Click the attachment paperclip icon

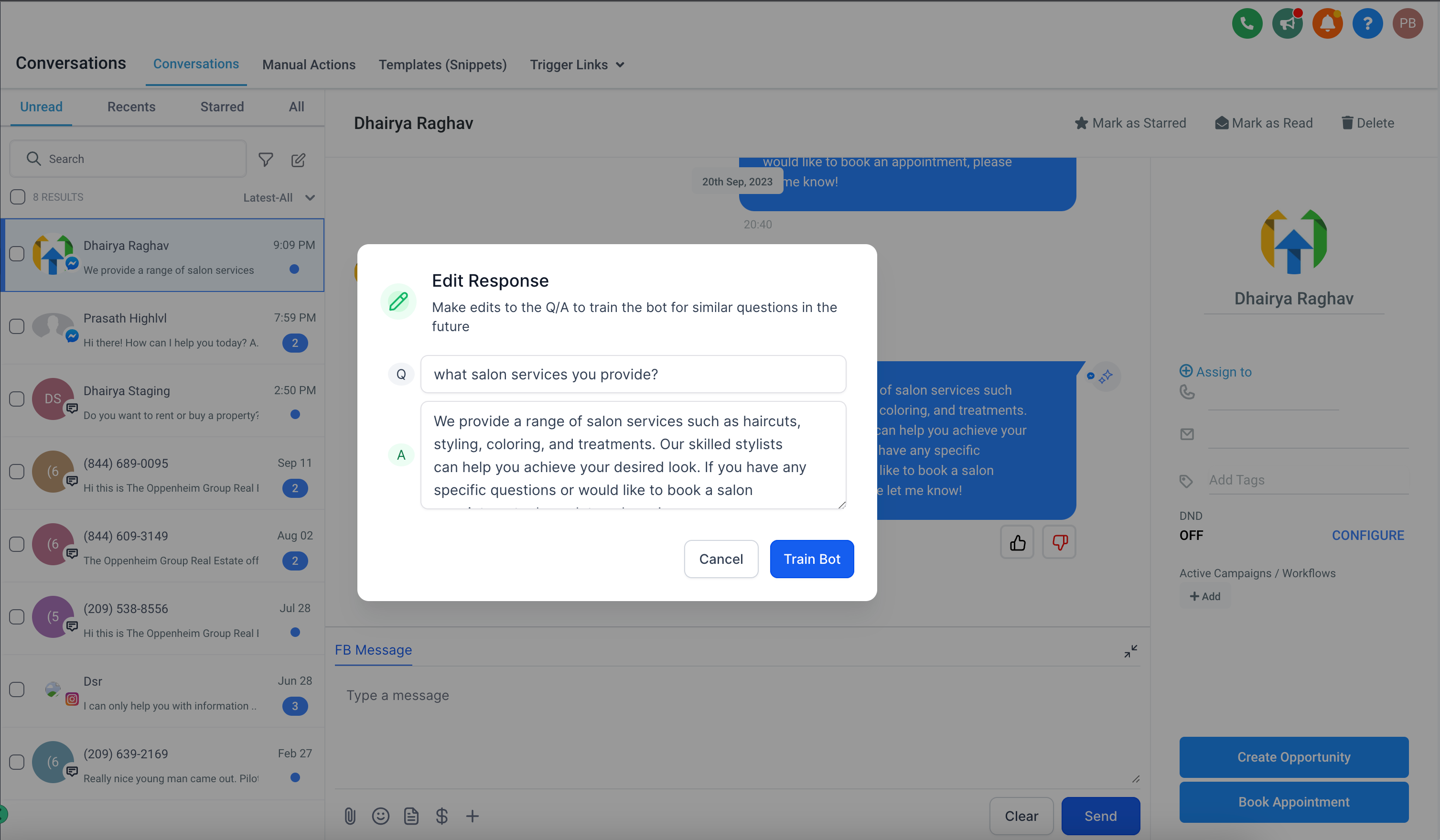pyautogui.click(x=349, y=816)
